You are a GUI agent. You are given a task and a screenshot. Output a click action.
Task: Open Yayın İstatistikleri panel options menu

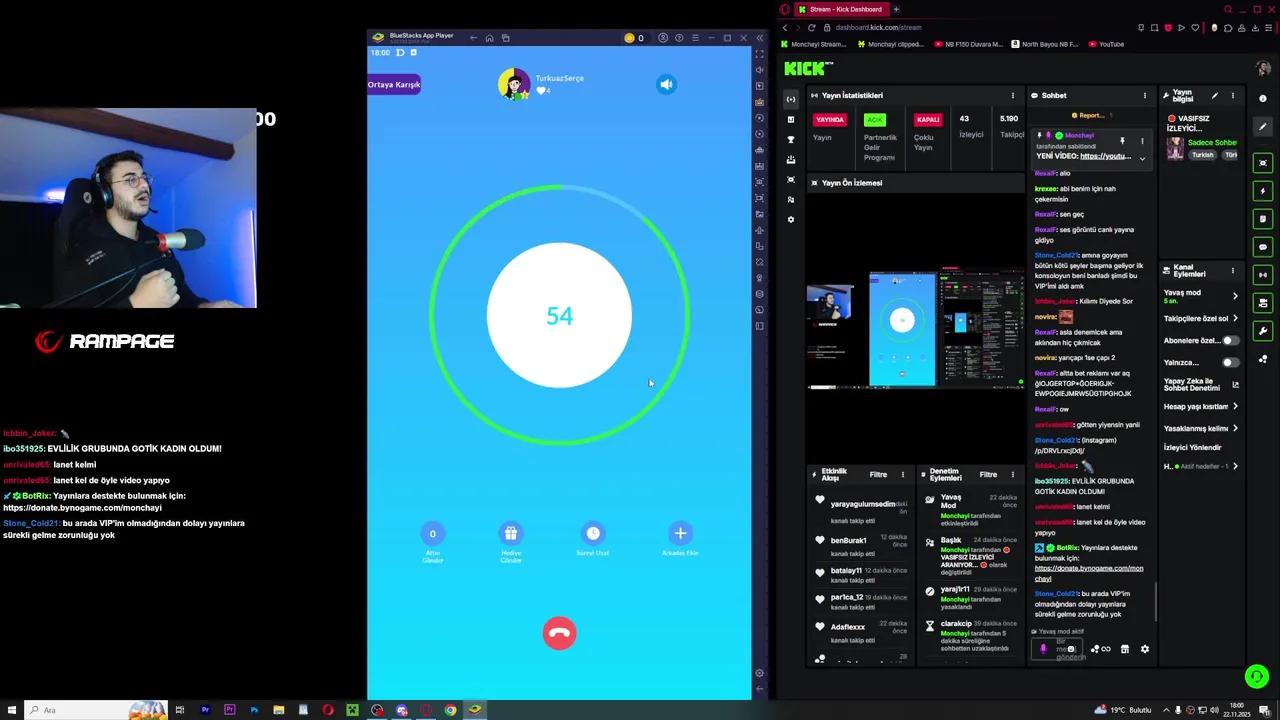pyautogui.click(x=1013, y=95)
